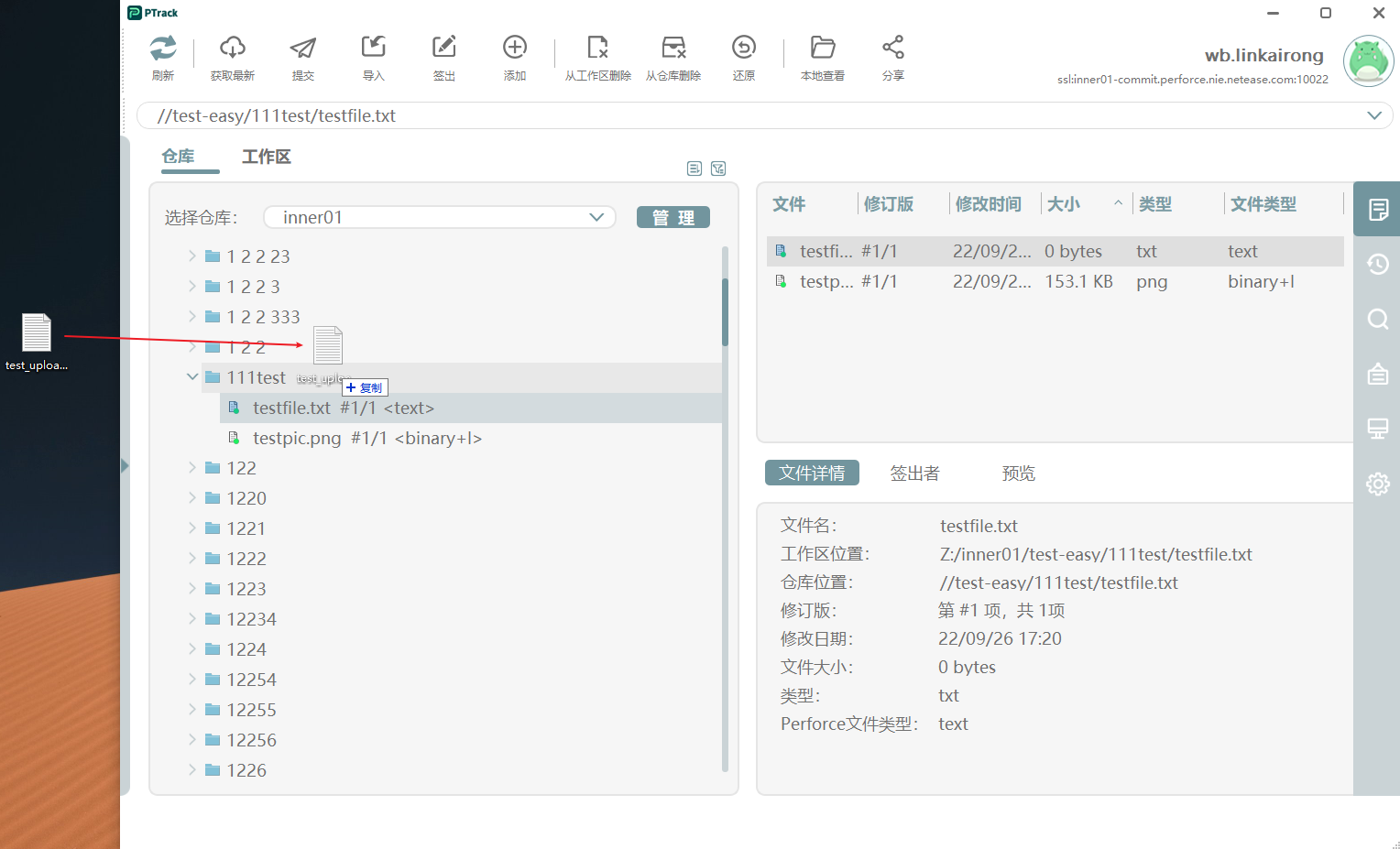This screenshot has height=849, width=1400.
Task: Expand folder 12234
Action: 192,618
